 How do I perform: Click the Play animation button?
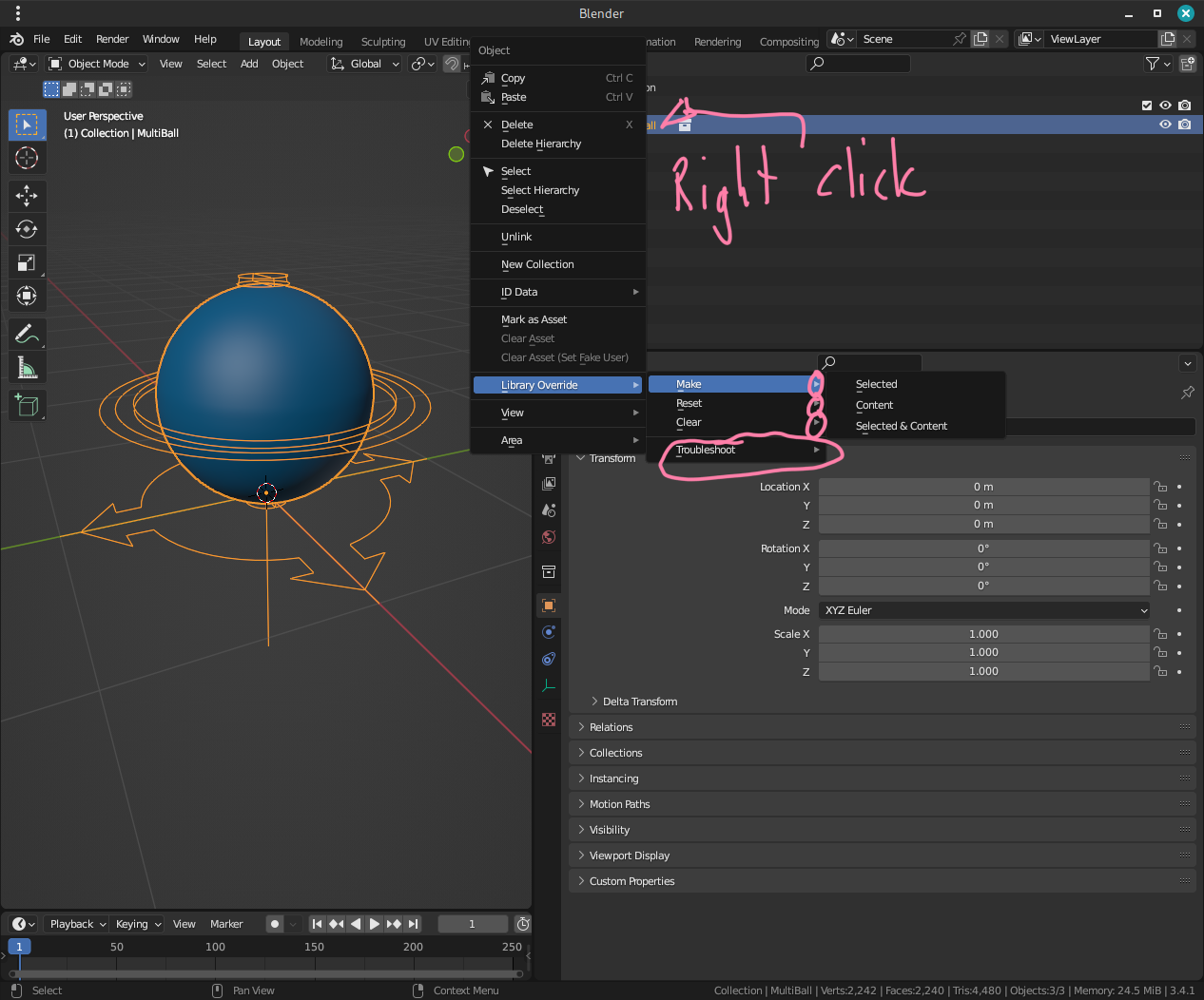click(x=375, y=924)
